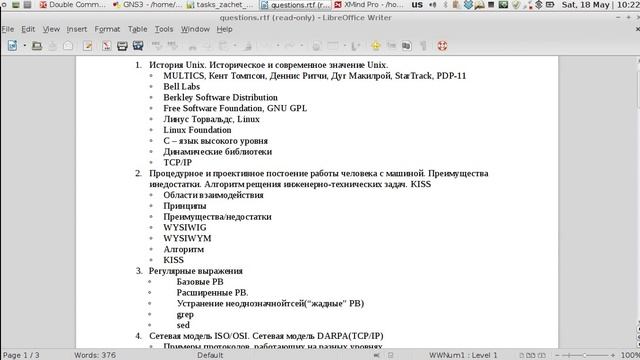Image resolution: width=640 pixels, height=360 pixels.
Task: Click the zoom in plus button
Action: pyautogui.click(x=613, y=355)
